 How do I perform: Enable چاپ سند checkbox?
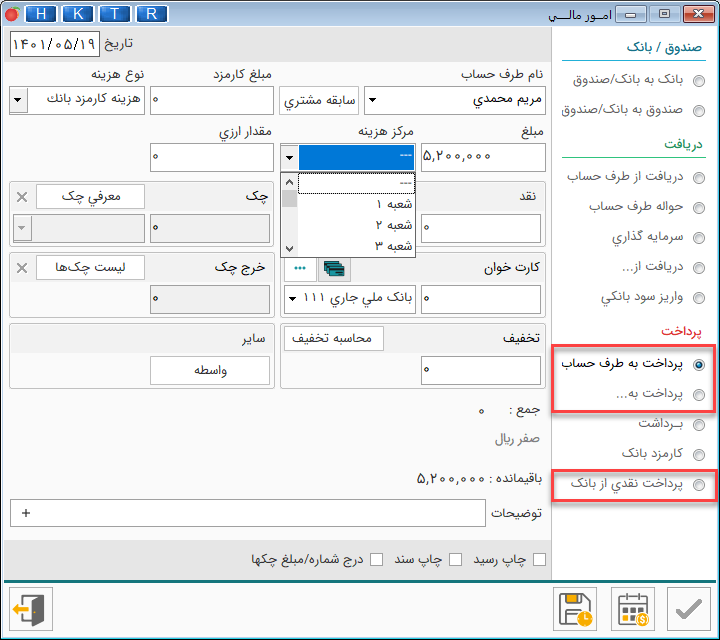click(x=456, y=560)
